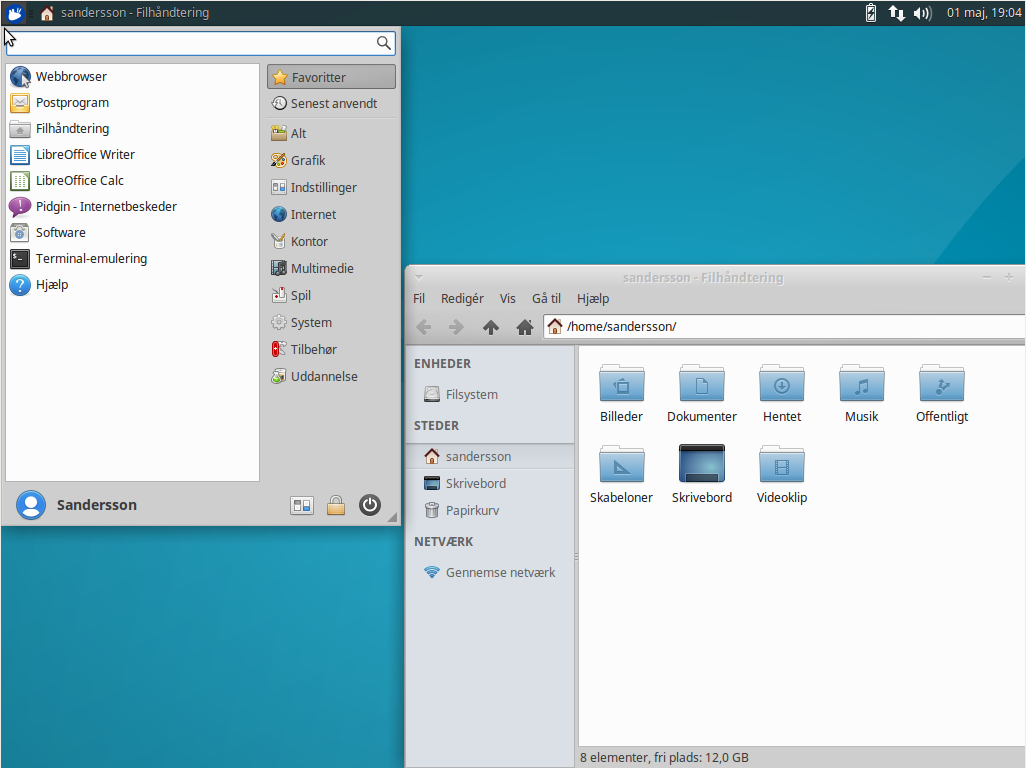Select the Skrivebord folder icon in file view

coord(701,475)
